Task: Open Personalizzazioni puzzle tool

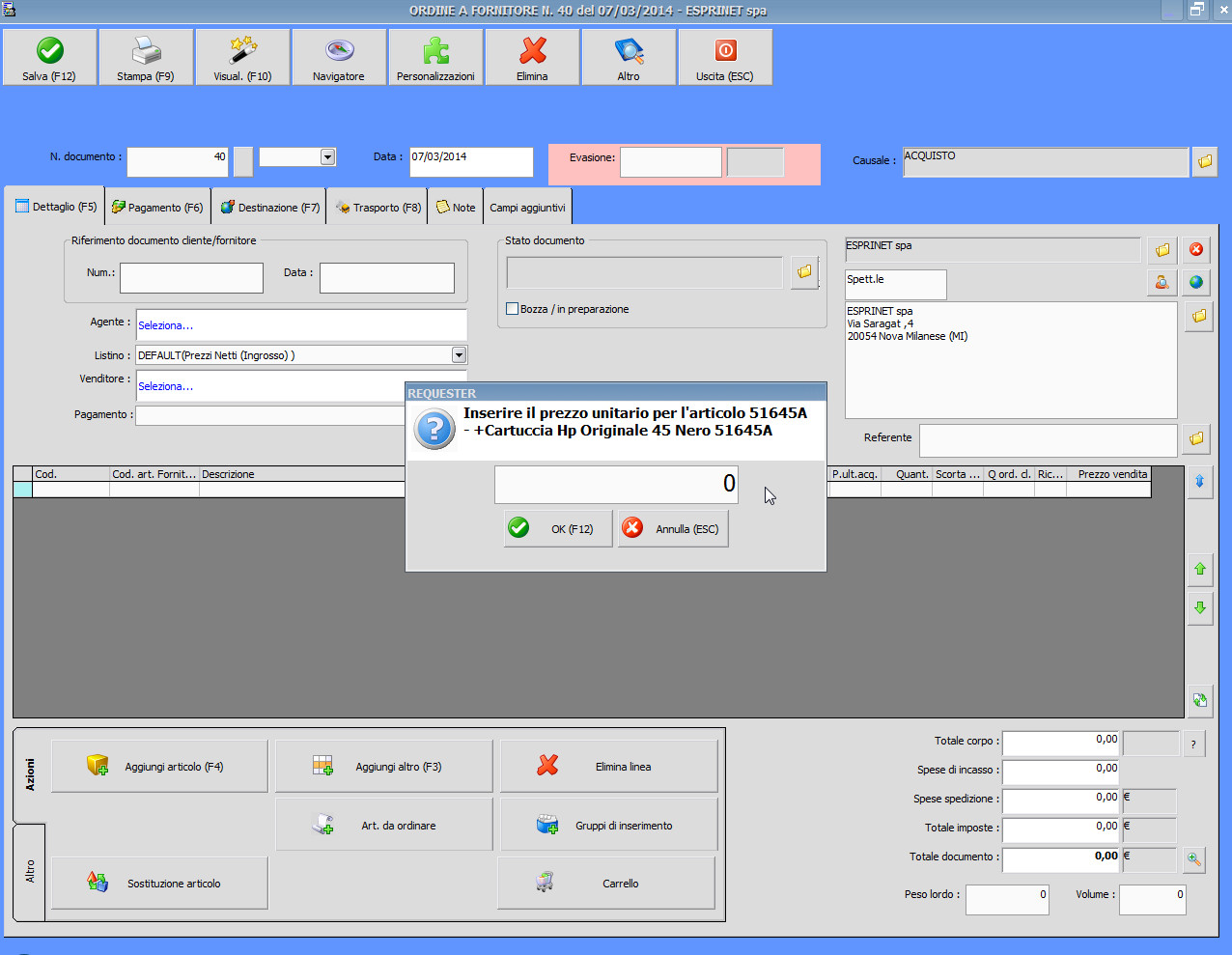Action: pyautogui.click(x=435, y=57)
